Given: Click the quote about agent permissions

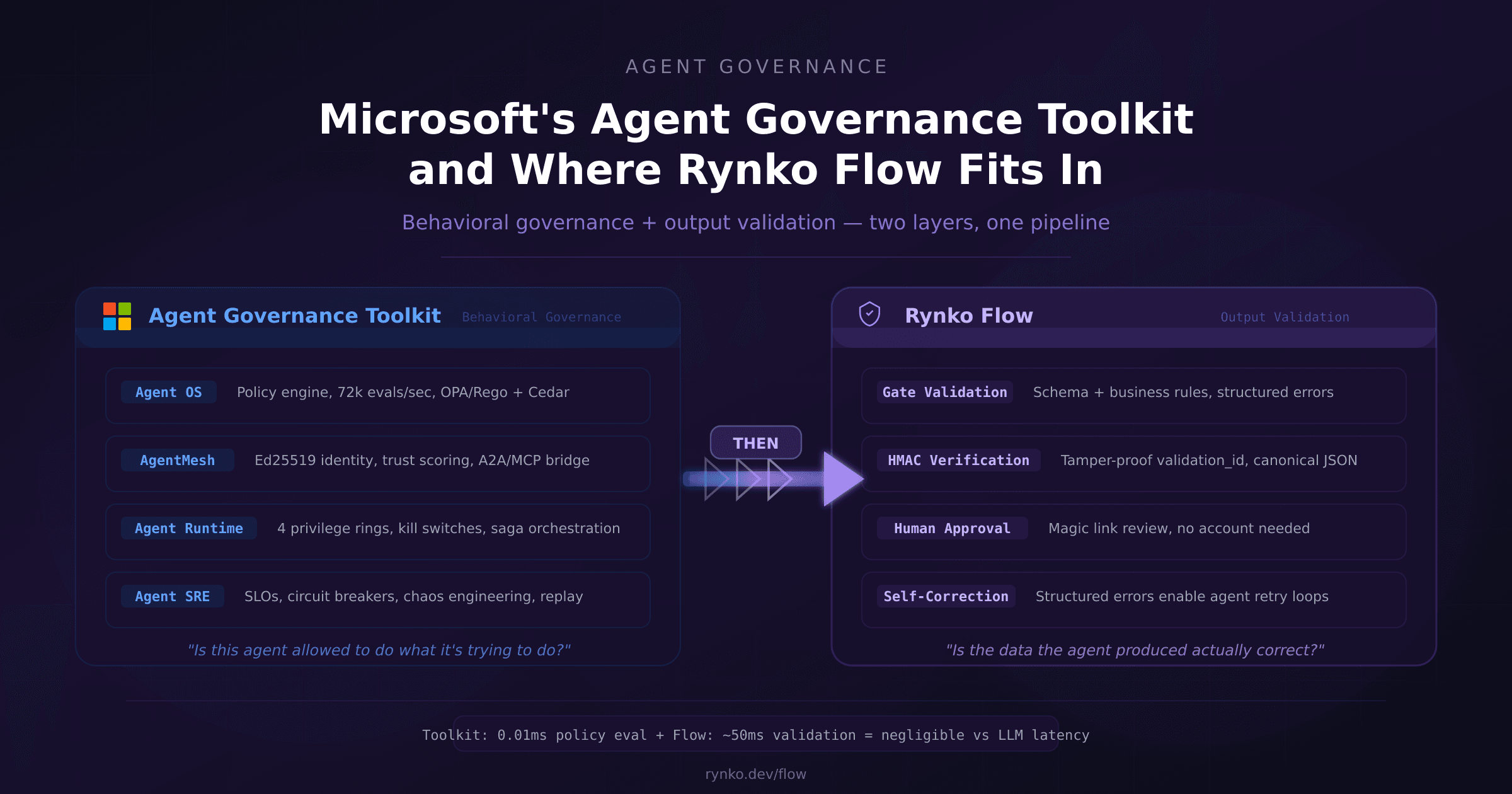Looking at the screenshot, I should click(x=379, y=650).
